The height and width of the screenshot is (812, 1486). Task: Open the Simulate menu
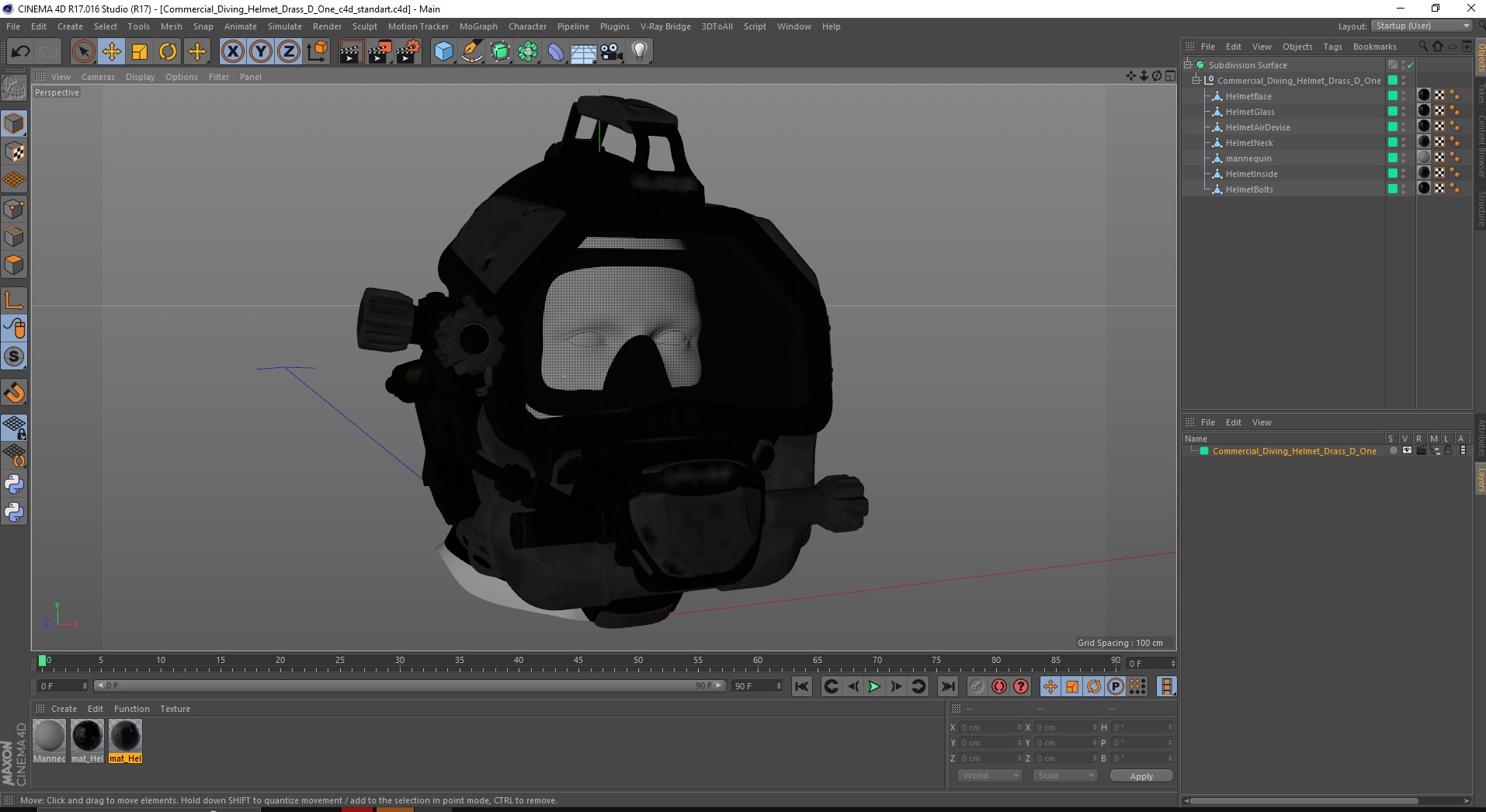click(285, 26)
